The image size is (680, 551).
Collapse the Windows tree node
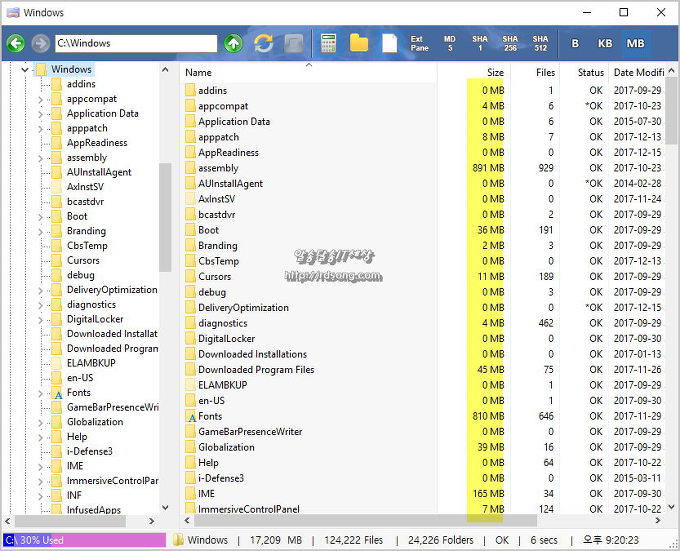pos(25,69)
